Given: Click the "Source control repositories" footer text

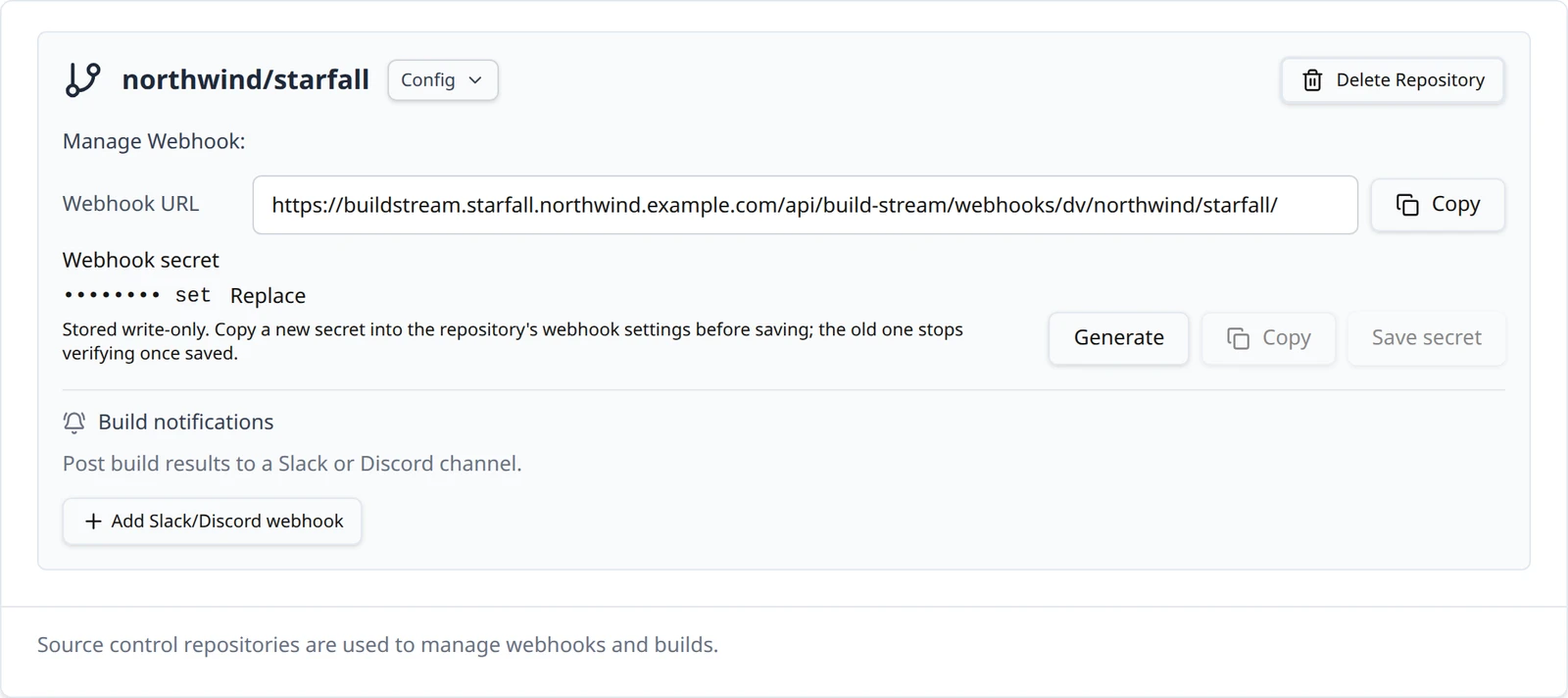Looking at the screenshot, I should click(377, 645).
